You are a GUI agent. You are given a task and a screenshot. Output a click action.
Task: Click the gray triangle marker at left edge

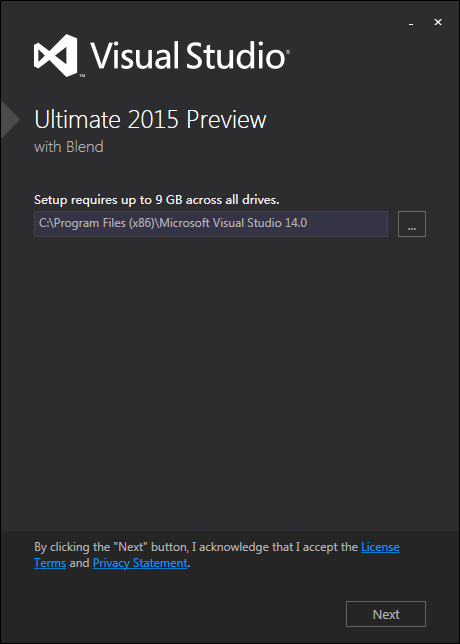(10, 120)
